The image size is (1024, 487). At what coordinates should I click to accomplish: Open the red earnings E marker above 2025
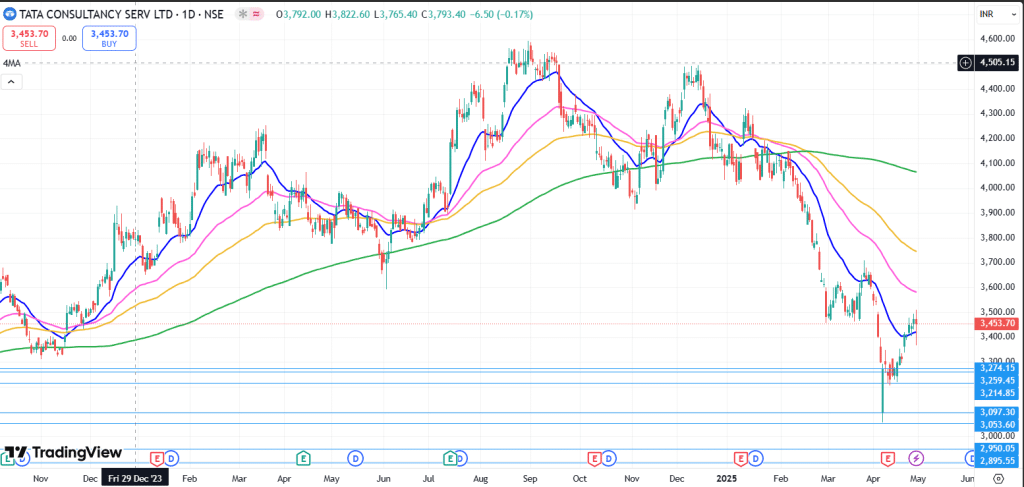pos(741,459)
